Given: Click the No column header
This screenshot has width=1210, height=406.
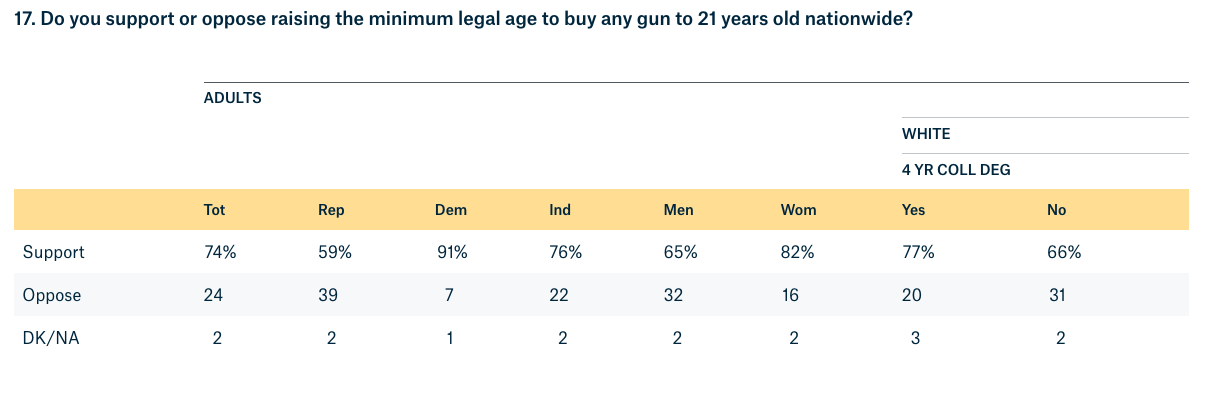Looking at the screenshot, I should tap(1056, 210).
